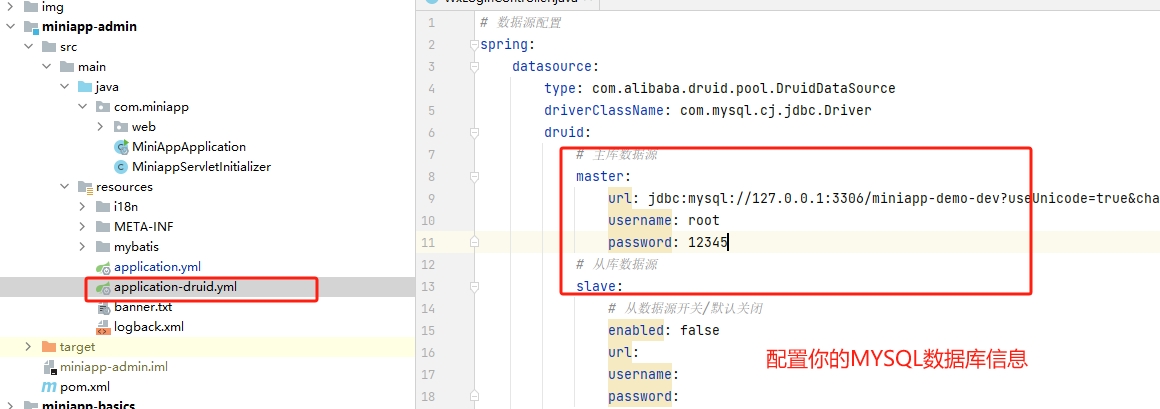Click the application.yml Spring config icon

pos(103,267)
